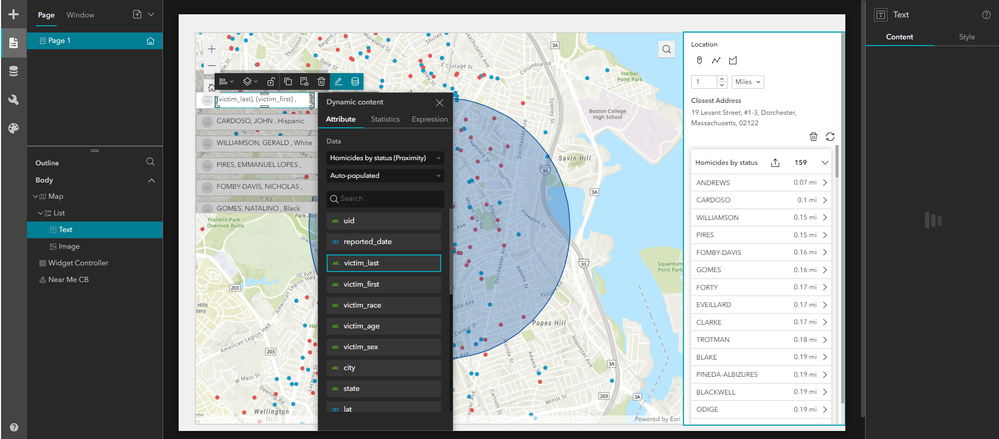Open the Miles unit dropdown

tap(747, 82)
